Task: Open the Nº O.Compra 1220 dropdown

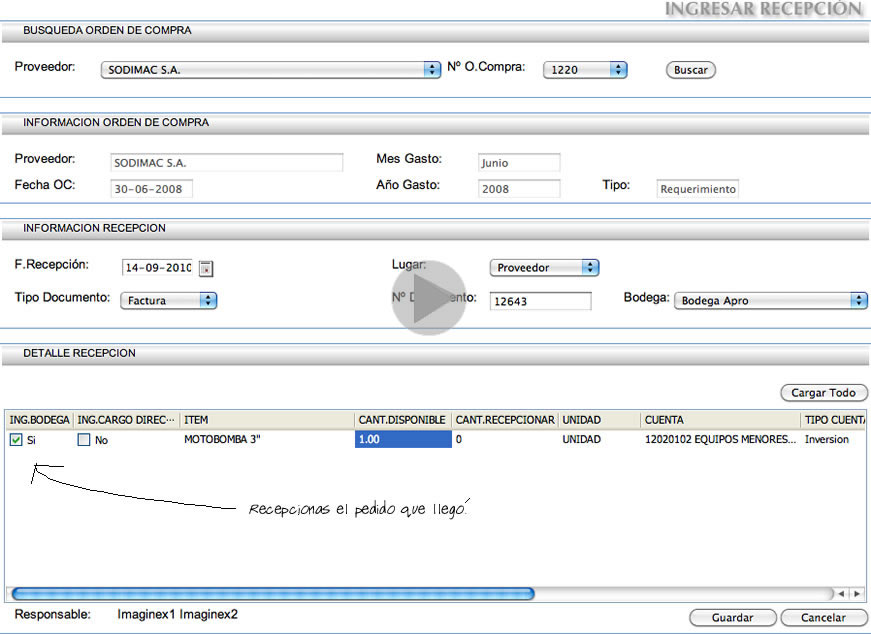Action: coord(585,69)
